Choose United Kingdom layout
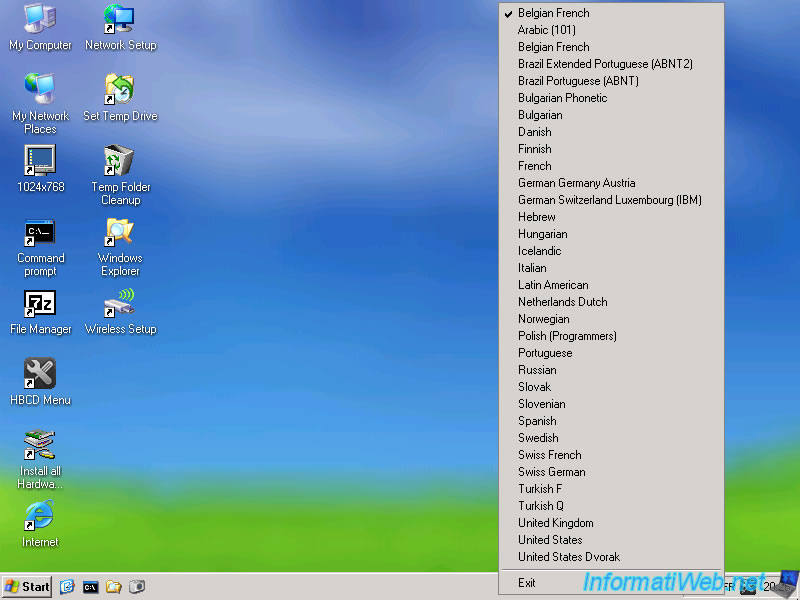 point(611,523)
